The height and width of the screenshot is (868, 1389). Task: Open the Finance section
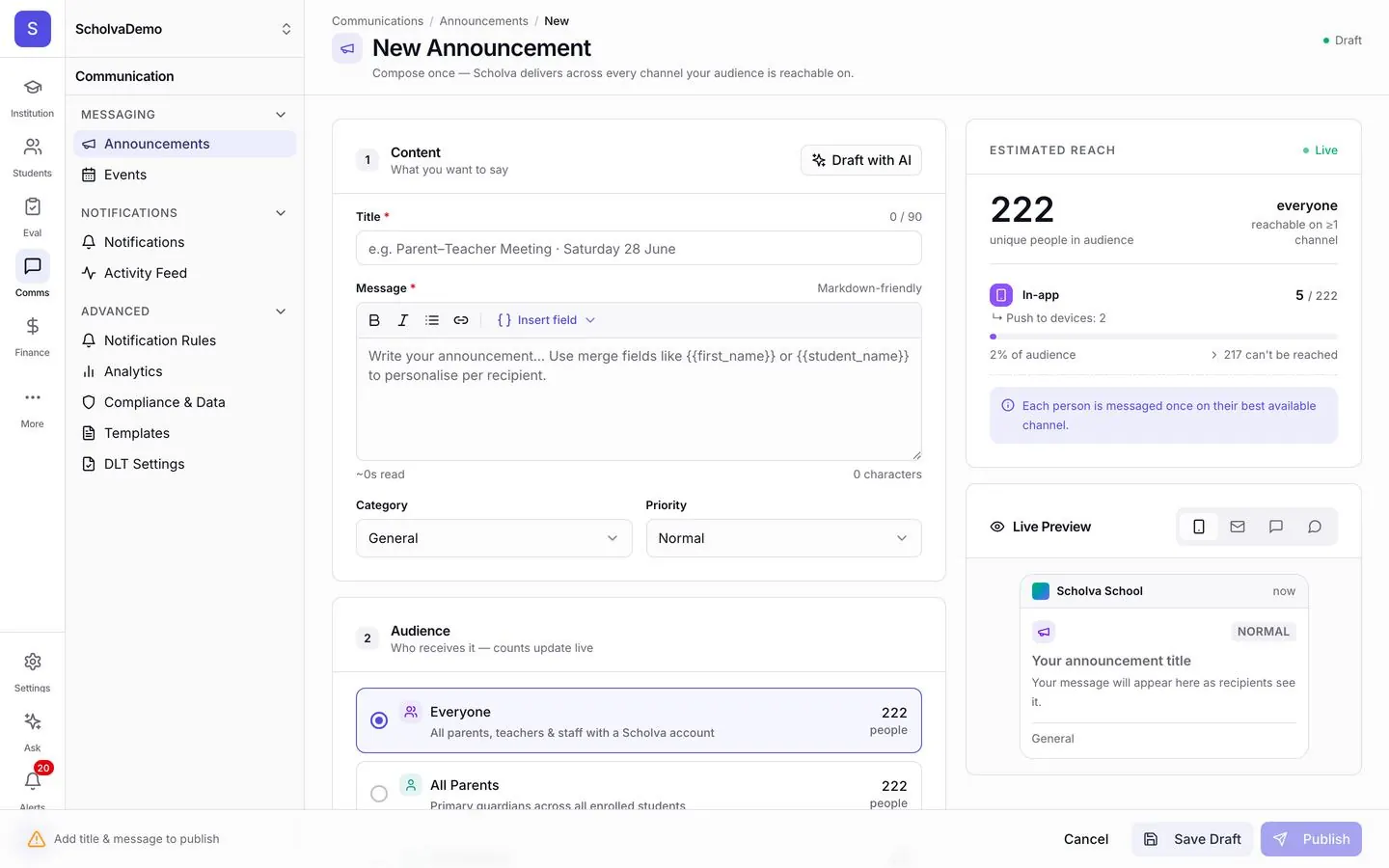point(32,338)
